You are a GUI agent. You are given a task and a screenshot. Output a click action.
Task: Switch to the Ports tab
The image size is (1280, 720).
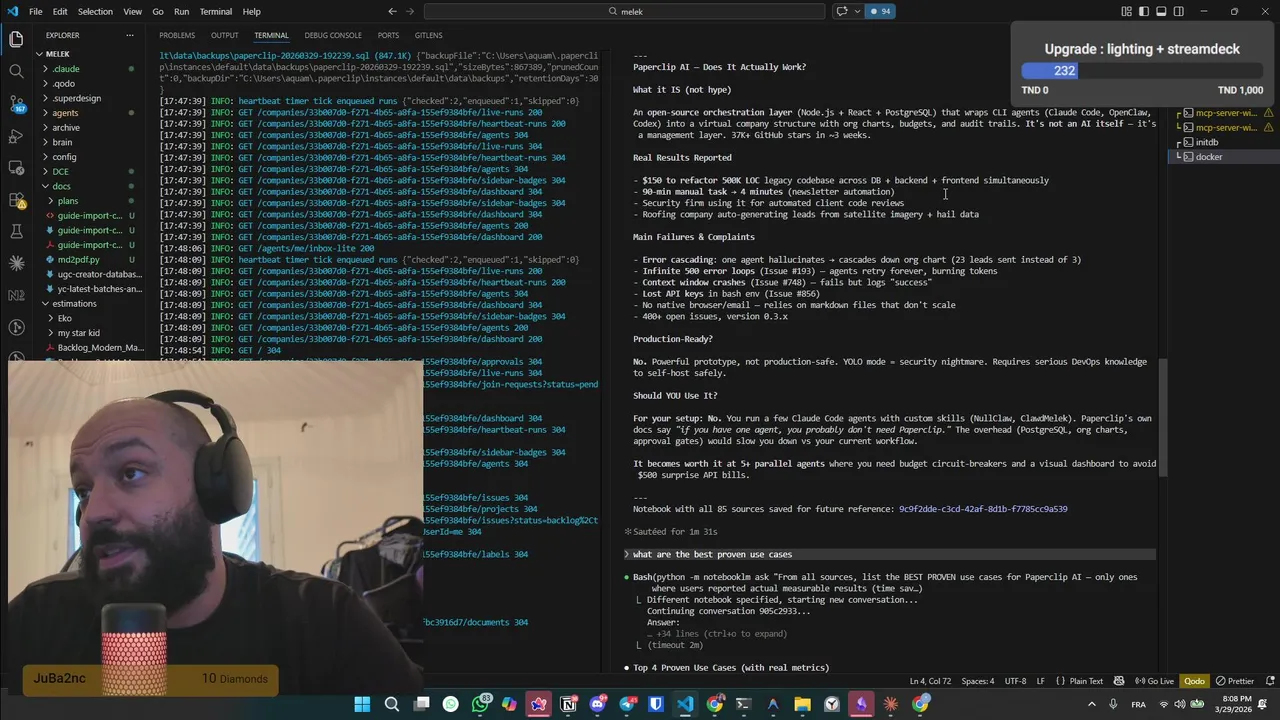pos(388,35)
